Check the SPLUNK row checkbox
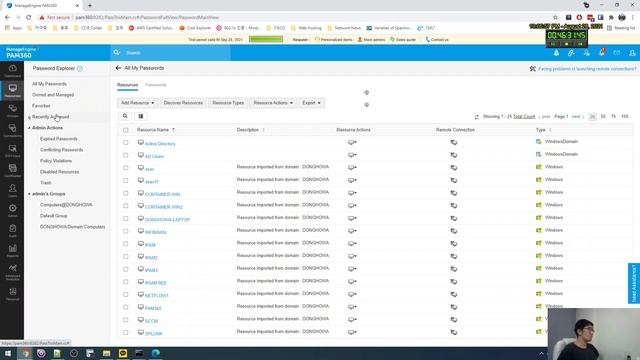This screenshot has width=640, height=360. tap(126, 332)
